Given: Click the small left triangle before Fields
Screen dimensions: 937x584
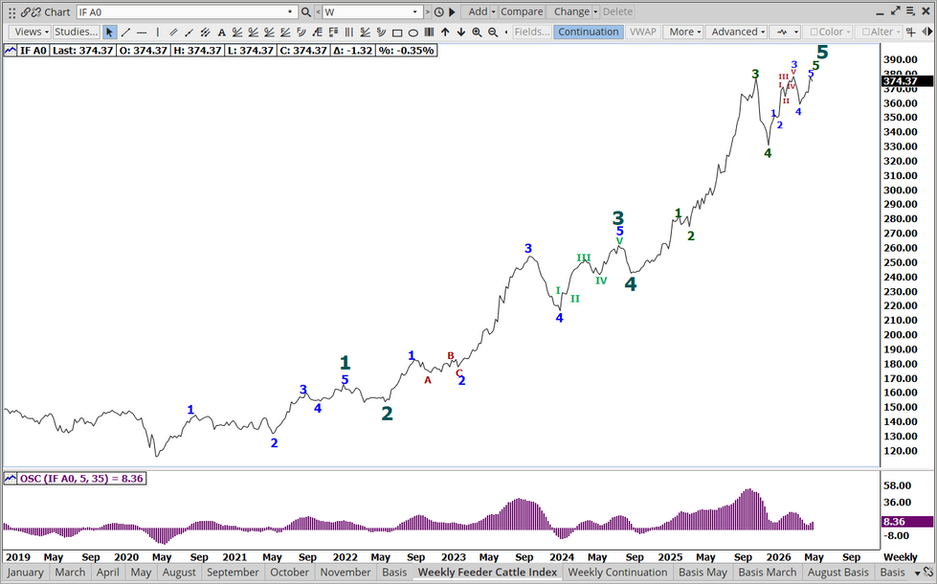Looking at the screenshot, I should click(x=507, y=32).
